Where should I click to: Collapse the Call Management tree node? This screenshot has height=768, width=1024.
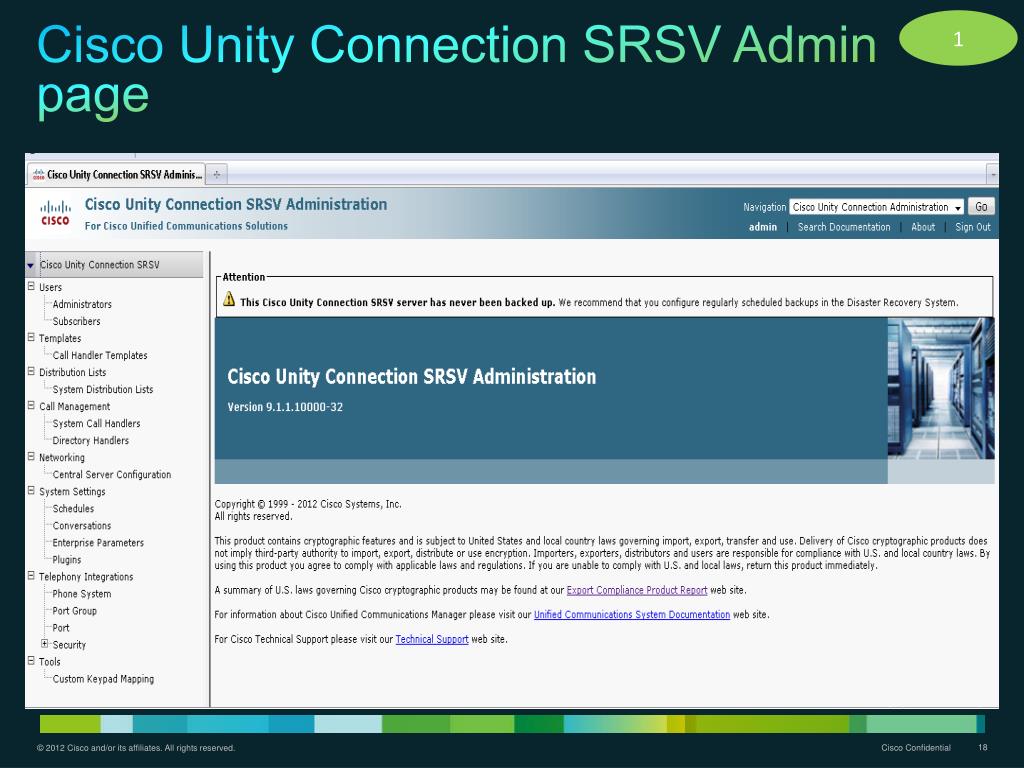click(x=31, y=405)
